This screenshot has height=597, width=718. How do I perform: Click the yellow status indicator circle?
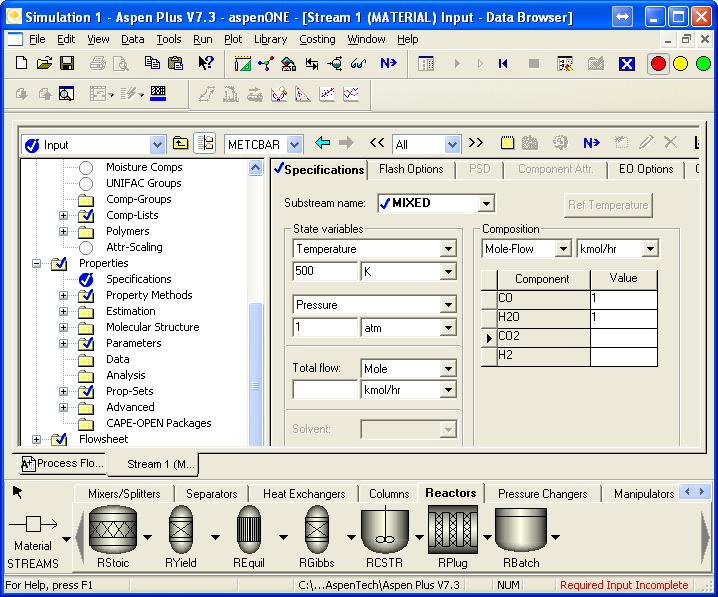tap(680, 64)
